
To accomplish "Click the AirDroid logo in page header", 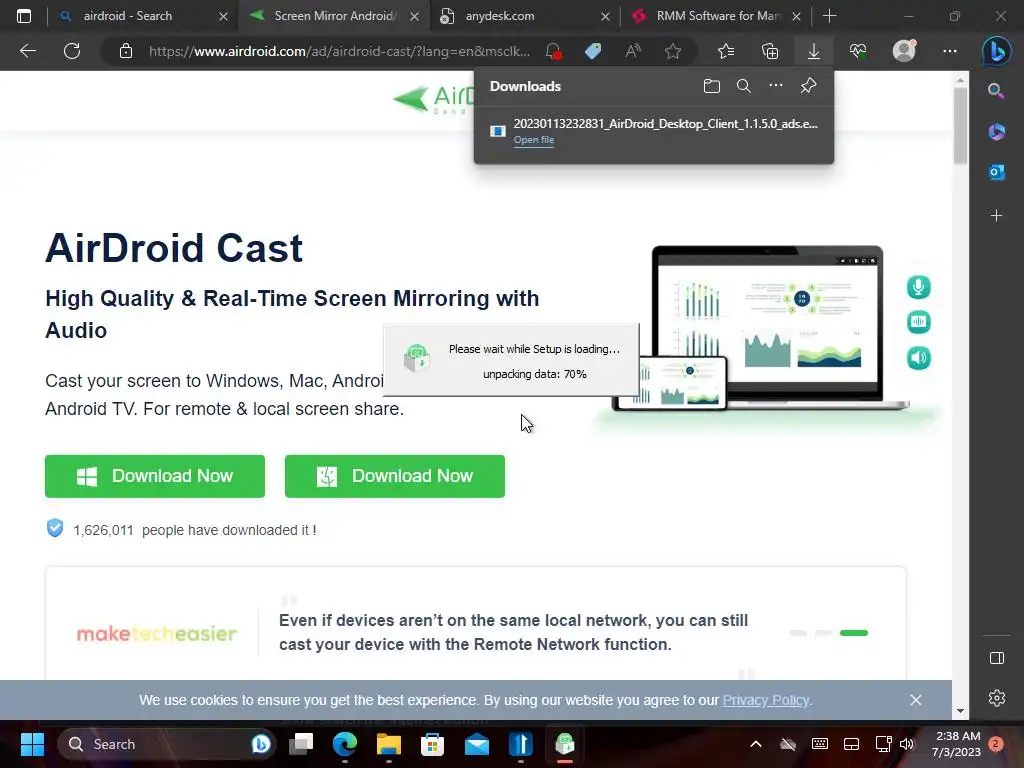I will 433,99.
